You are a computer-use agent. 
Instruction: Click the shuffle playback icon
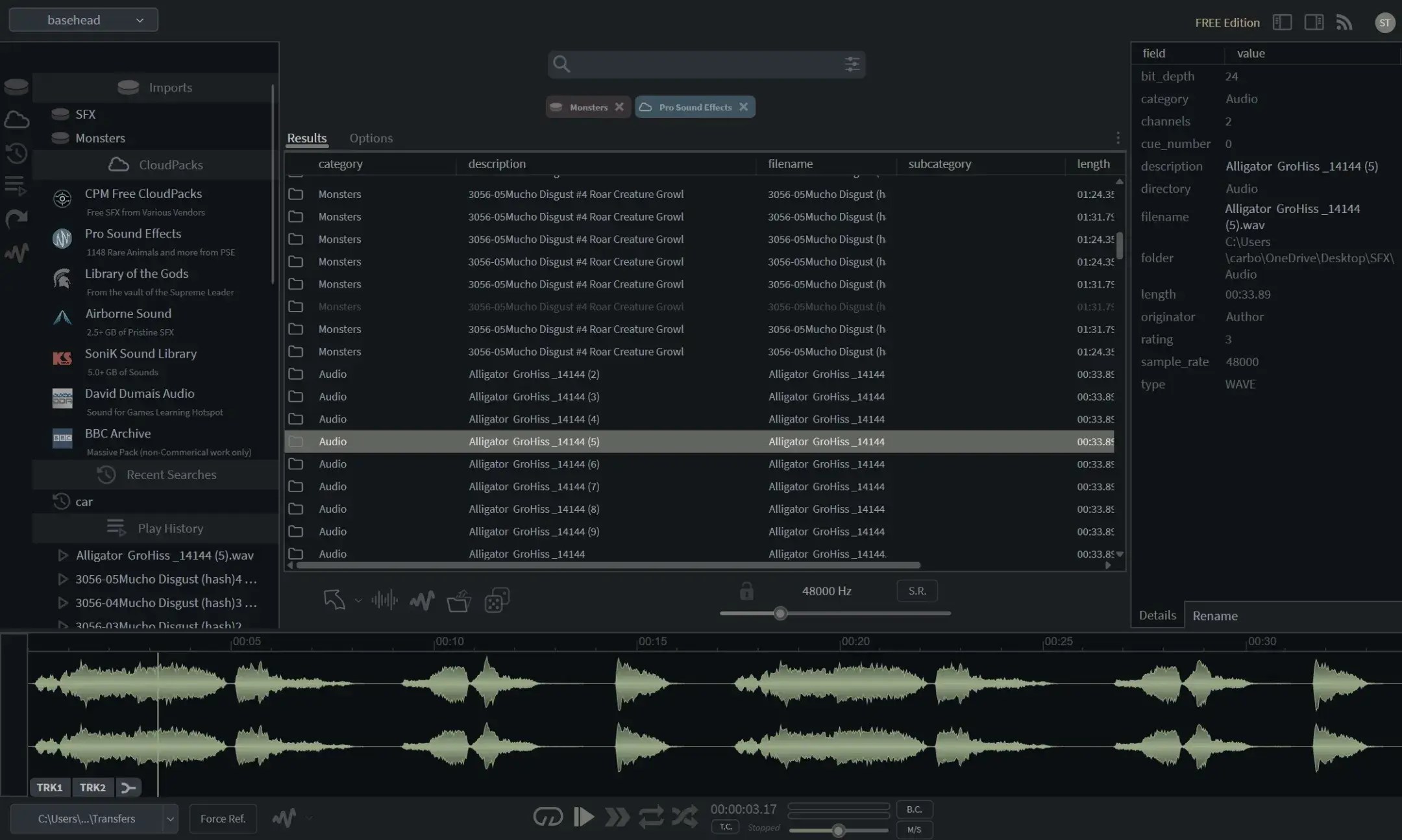(x=685, y=816)
